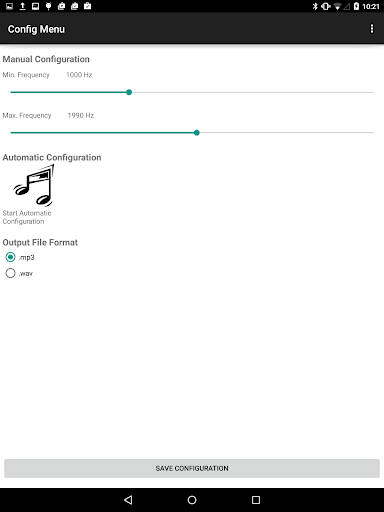Tap the image notification icon in status bar
Screen dimensions: 384x512
tap(9, 6)
